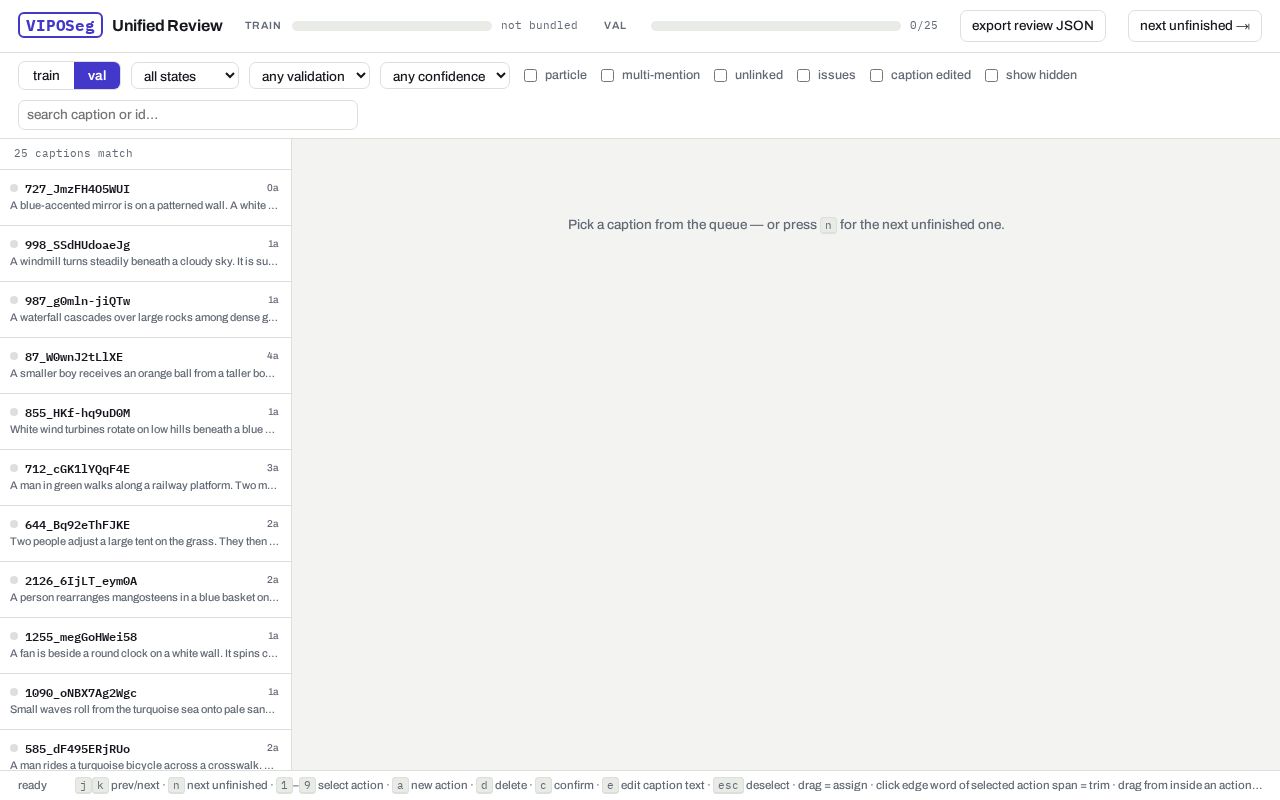This screenshot has height=800, width=1280.
Task: Open the any validation dropdown
Action: coord(309,76)
